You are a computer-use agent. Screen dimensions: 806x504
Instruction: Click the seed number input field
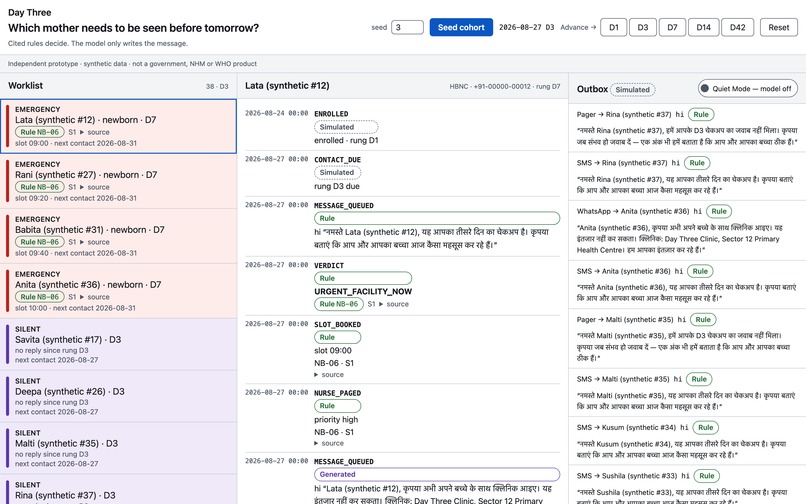tap(407, 27)
